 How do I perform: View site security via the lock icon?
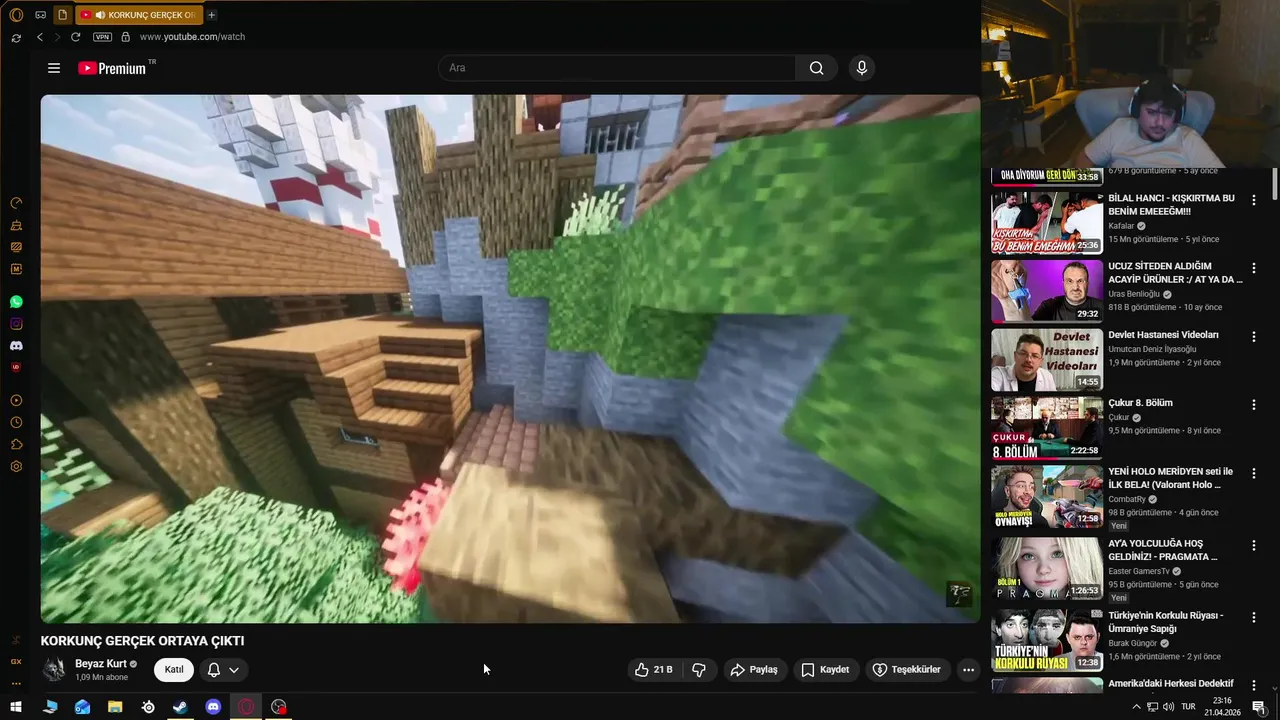pyautogui.click(x=125, y=37)
